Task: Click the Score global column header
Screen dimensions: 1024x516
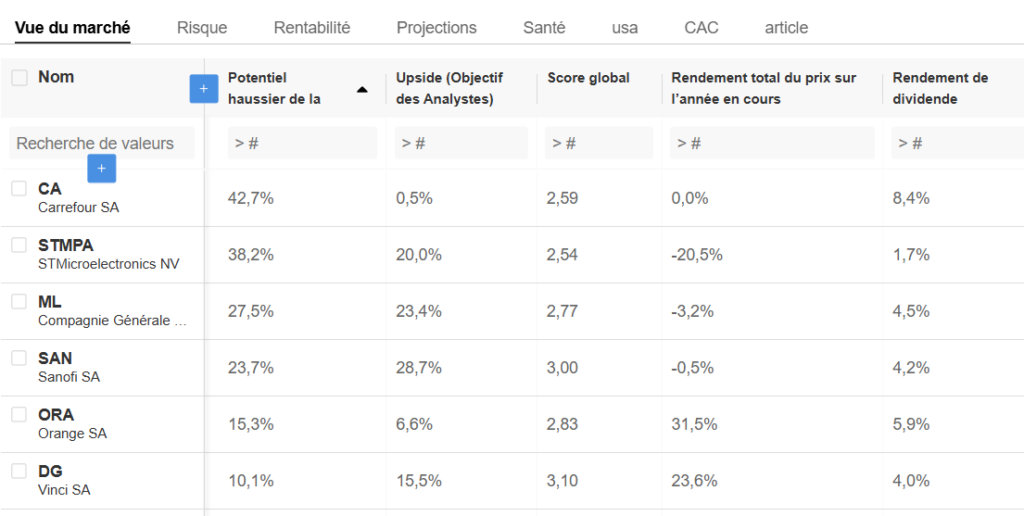Action: click(588, 78)
